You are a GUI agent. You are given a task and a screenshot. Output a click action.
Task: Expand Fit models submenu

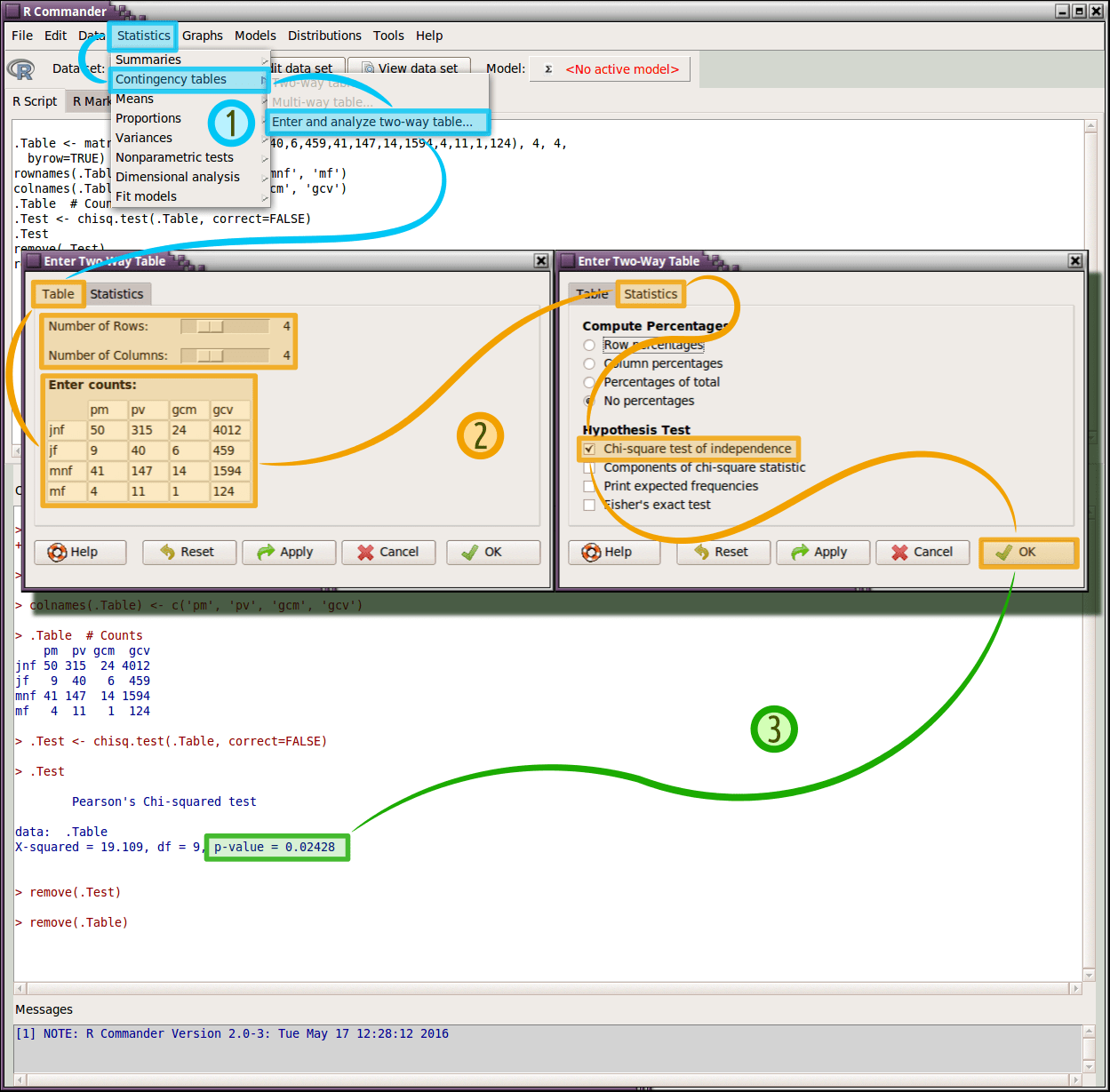click(190, 196)
